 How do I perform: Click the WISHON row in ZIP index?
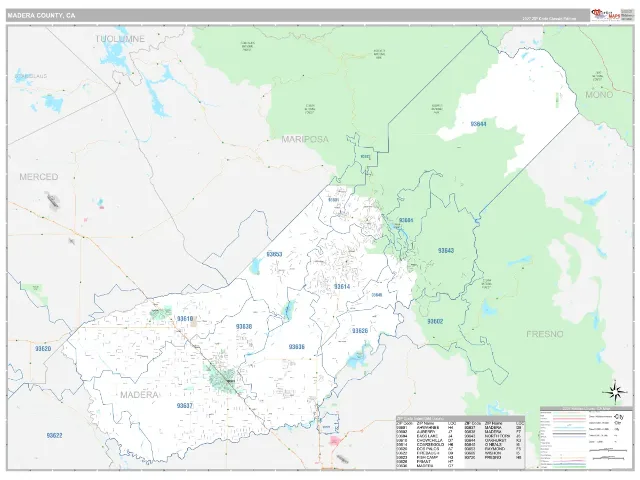[x=494, y=453]
